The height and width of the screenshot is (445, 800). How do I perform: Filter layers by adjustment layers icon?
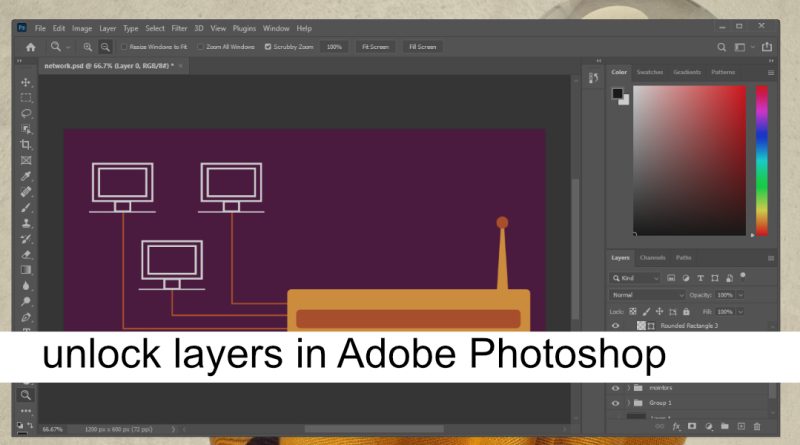(x=686, y=278)
